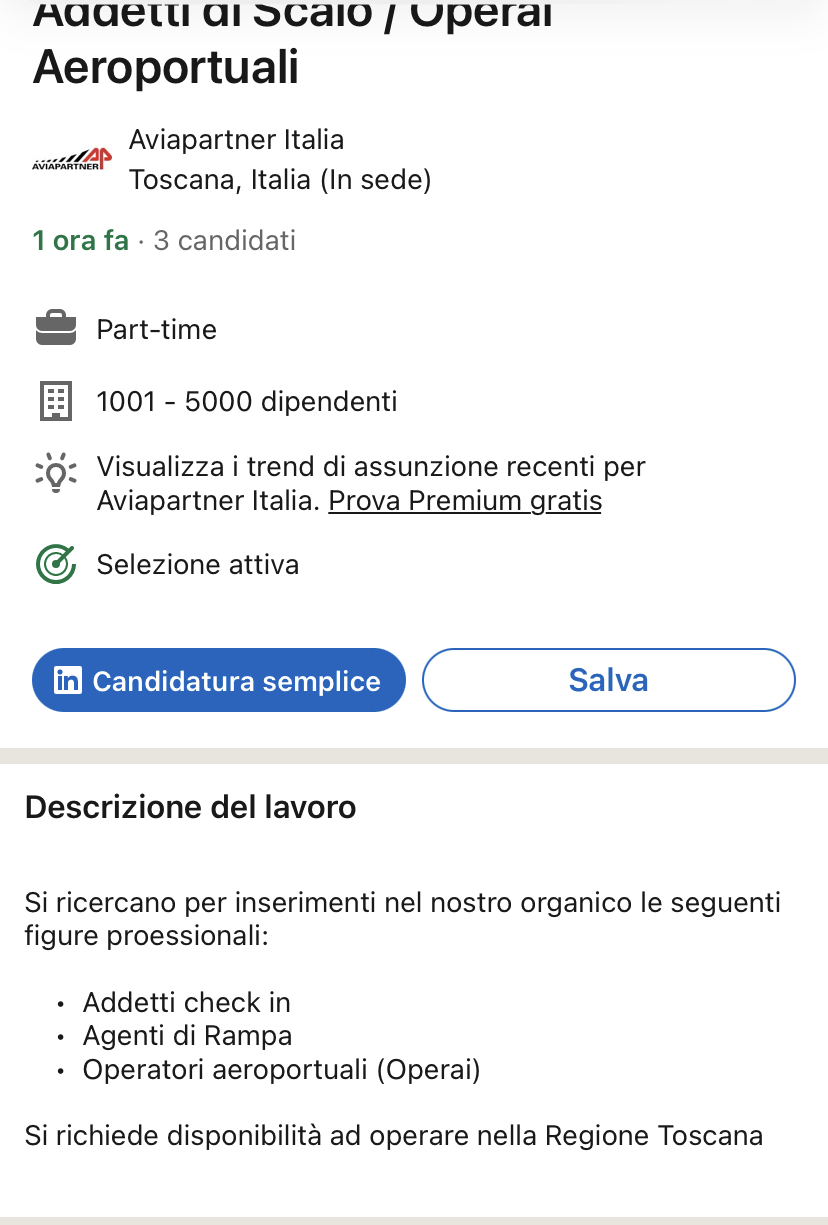
Task: Click the Part-time job type label
Action: [156, 330]
